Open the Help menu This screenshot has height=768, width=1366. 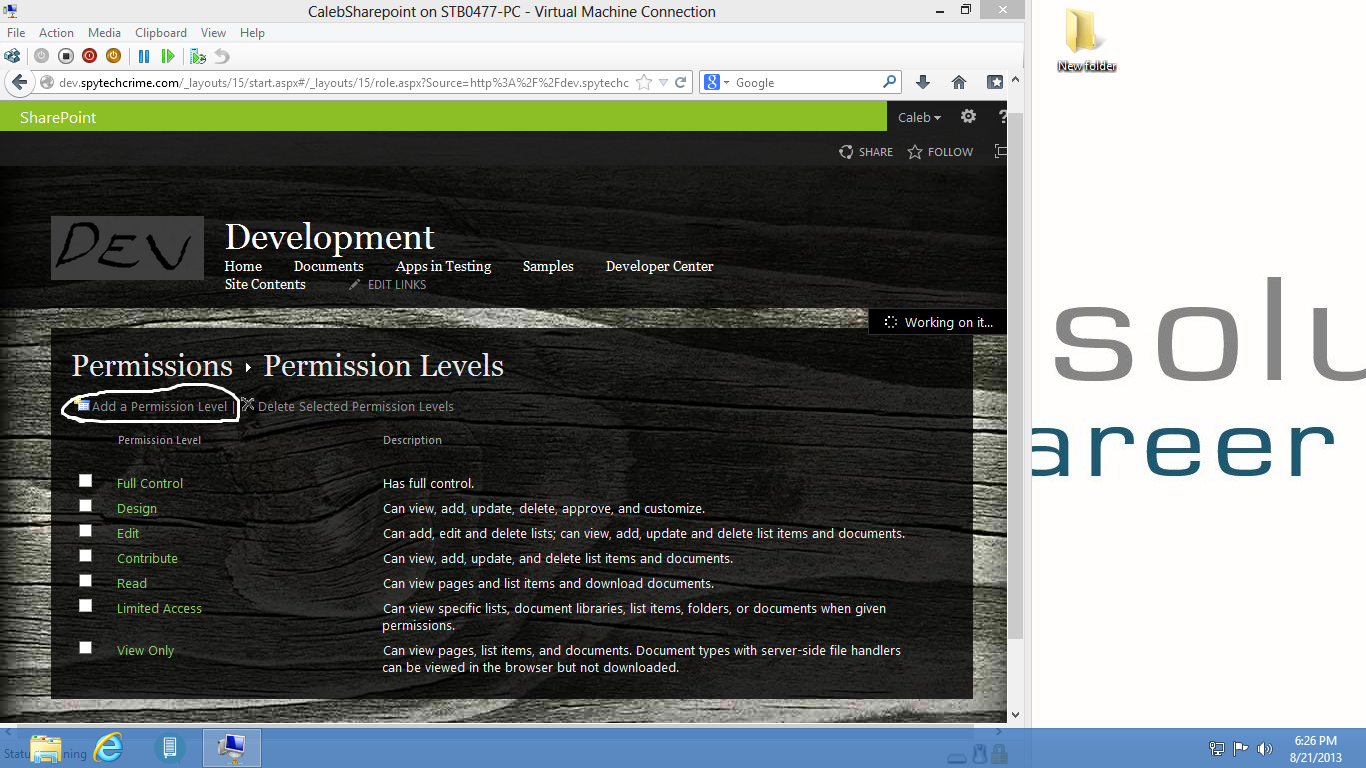pyautogui.click(x=252, y=33)
